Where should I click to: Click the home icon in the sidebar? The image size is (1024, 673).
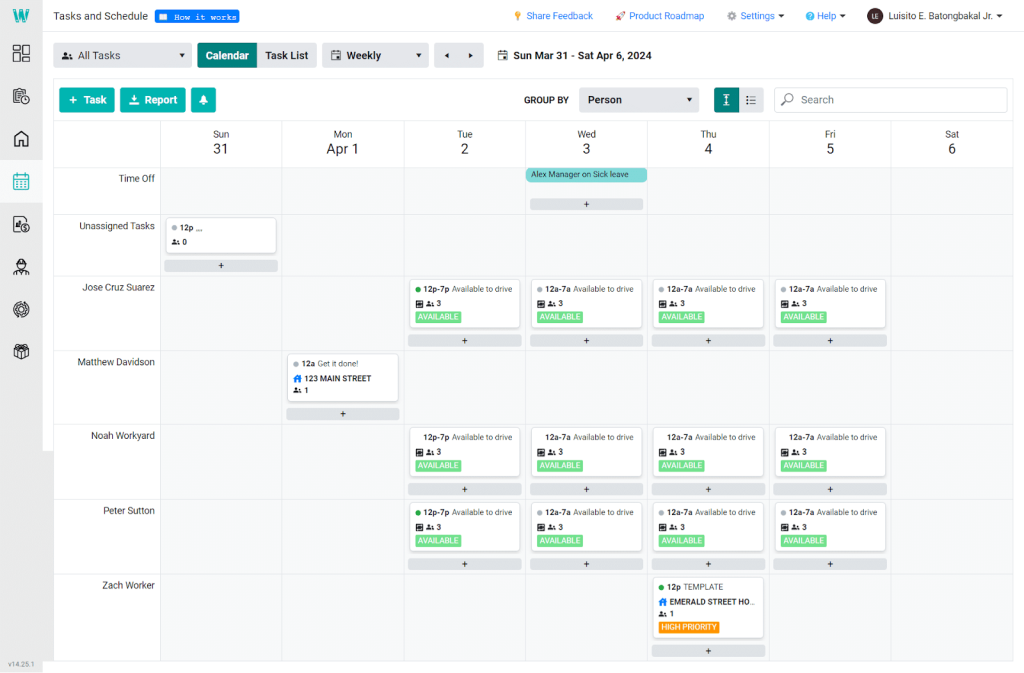(21, 139)
